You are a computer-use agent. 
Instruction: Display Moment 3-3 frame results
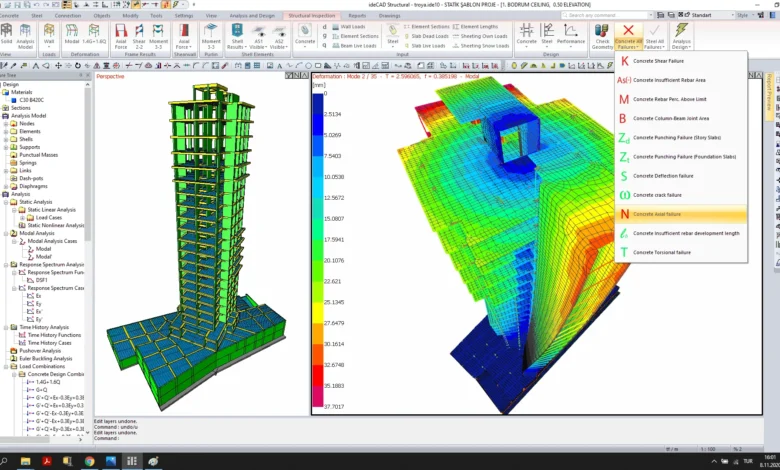(x=158, y=36)
